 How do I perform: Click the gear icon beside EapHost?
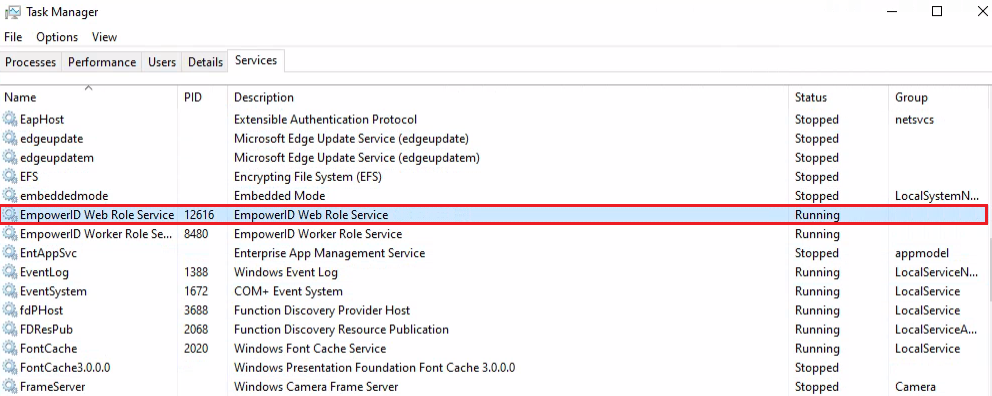pyautogui.click(x=10, y=120)
